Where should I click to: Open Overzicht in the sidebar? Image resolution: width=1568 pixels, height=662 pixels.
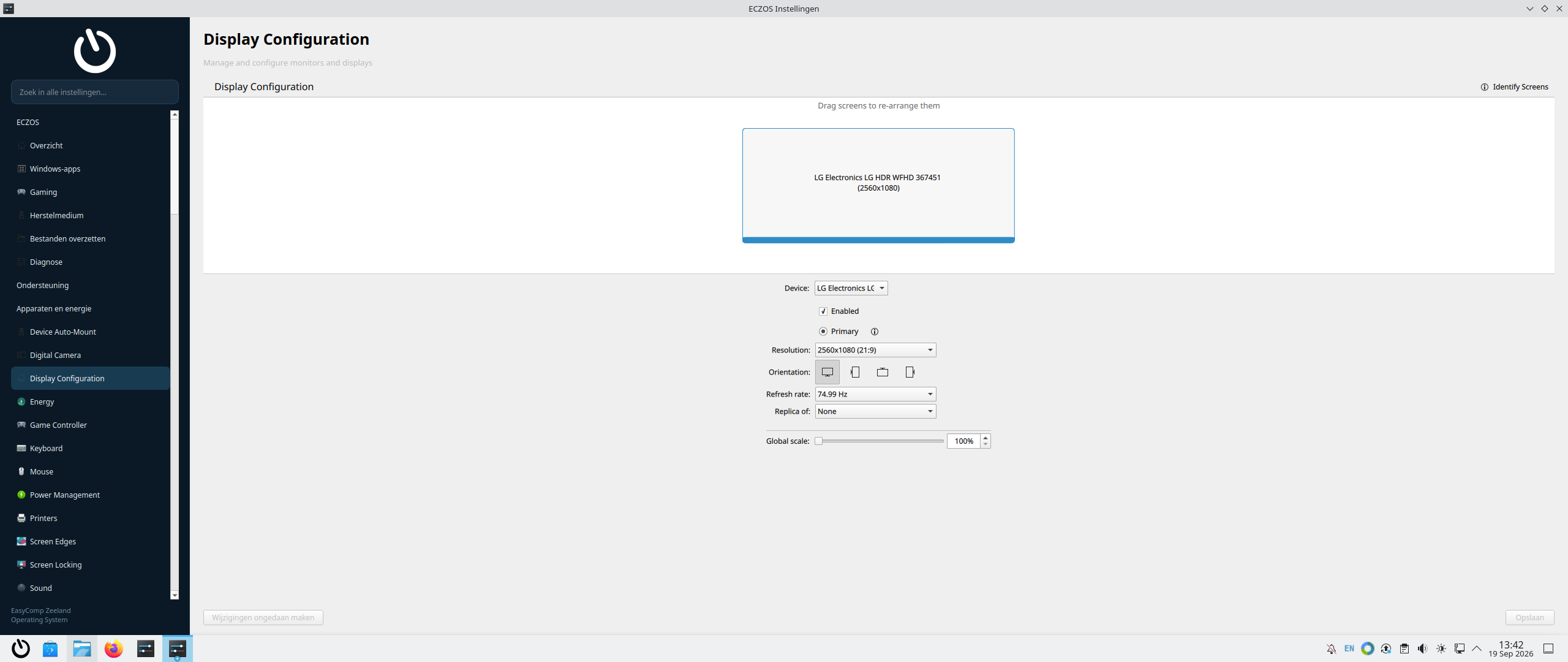pyautogui.click(x=91, y=145)
